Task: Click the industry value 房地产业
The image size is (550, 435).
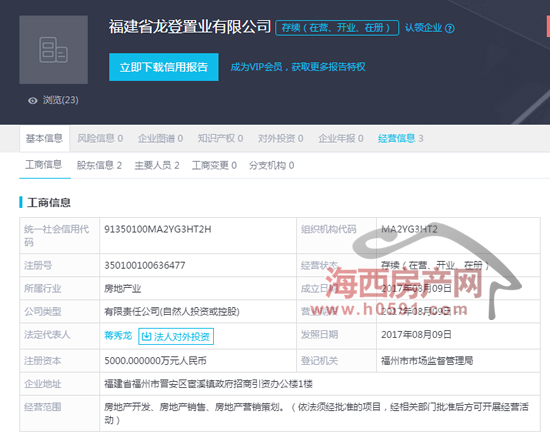Action: (x=123, y=289)
